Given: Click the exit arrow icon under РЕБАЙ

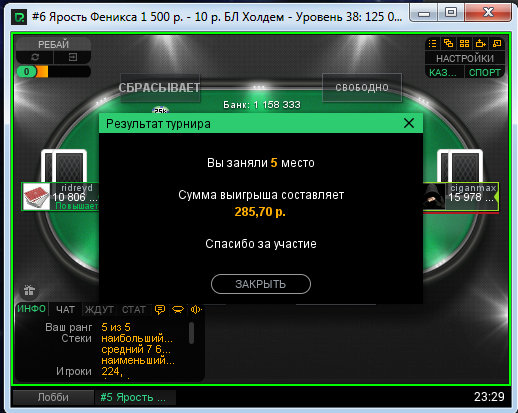Looking at the screenshot, I should (x=73, y=57).
